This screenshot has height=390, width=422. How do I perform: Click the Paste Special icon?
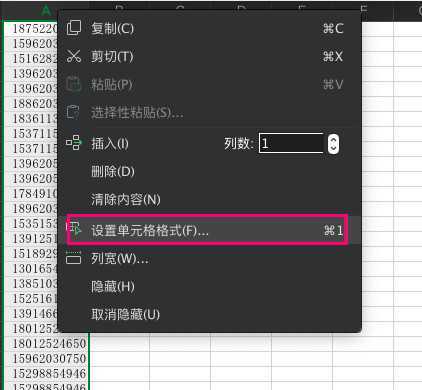click(x=74, y=112)
